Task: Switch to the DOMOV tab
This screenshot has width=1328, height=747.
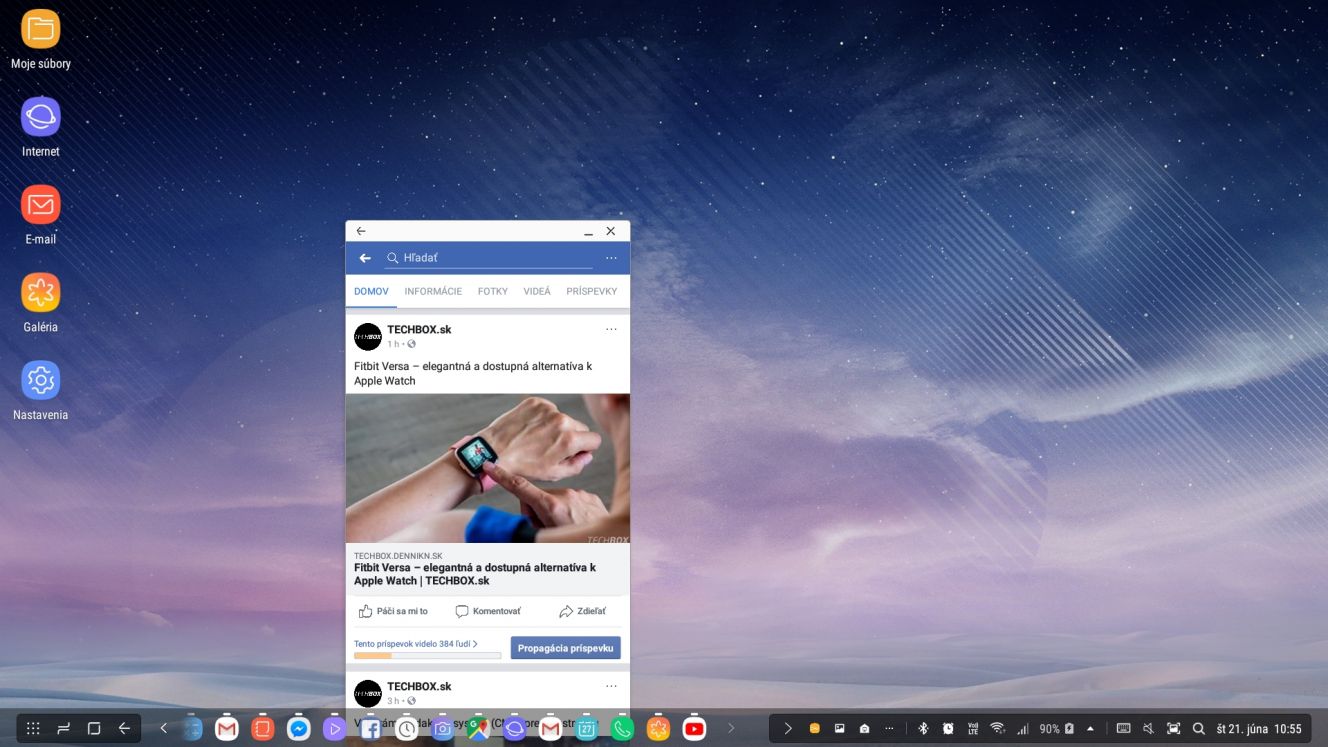Action: point(371,292)
